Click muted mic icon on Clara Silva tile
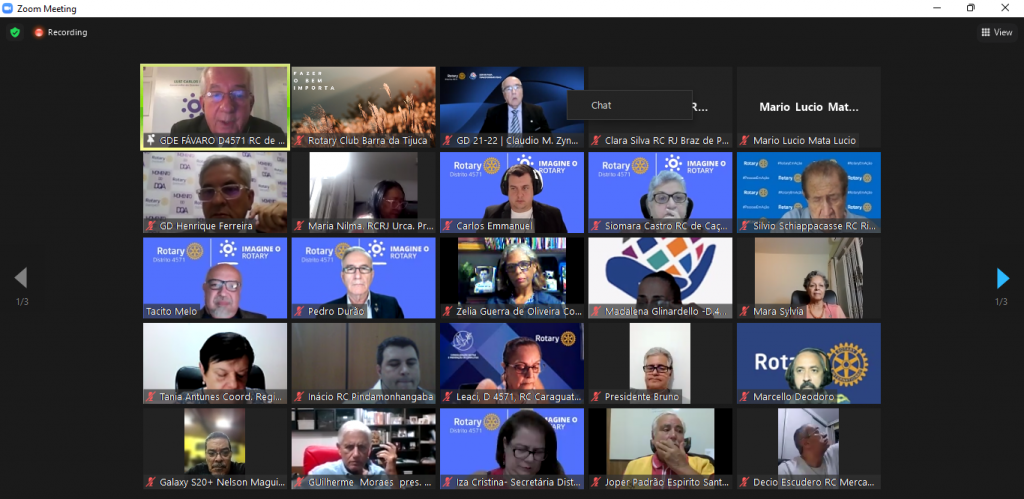 click(596, 141)
